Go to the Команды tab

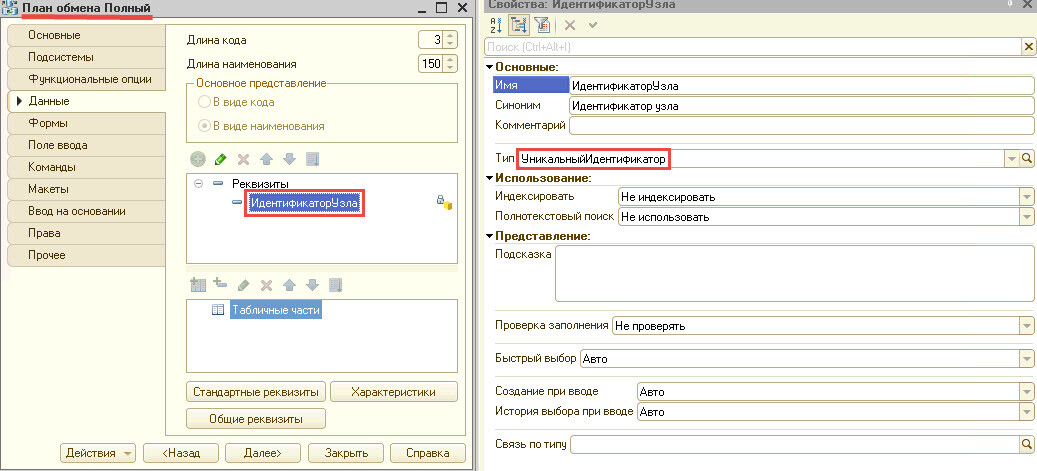point(86,167)
